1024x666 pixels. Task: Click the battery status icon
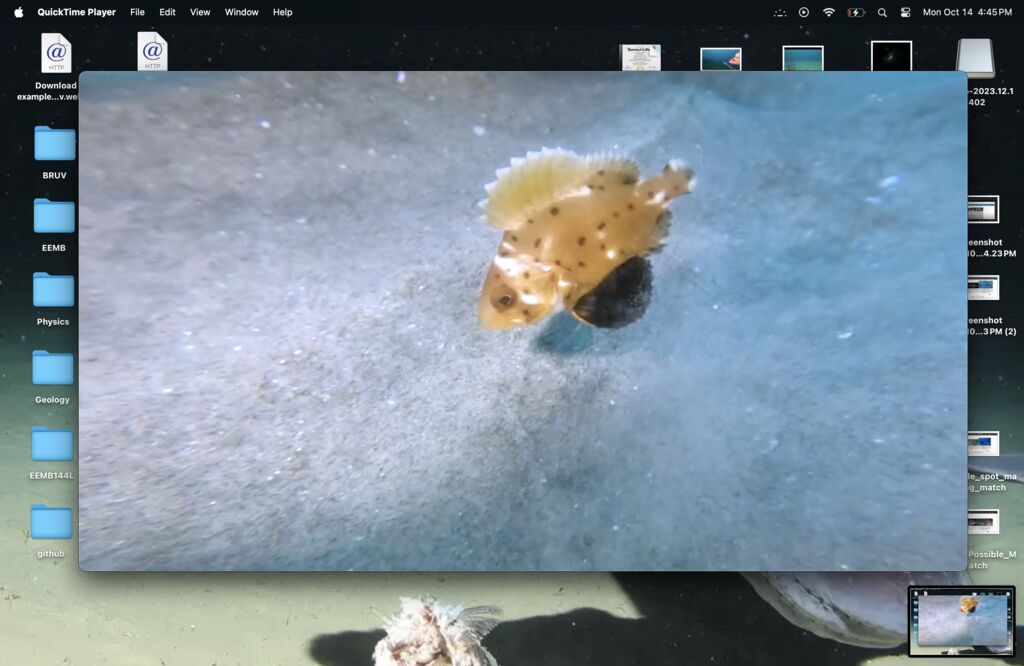coord(856,12)
